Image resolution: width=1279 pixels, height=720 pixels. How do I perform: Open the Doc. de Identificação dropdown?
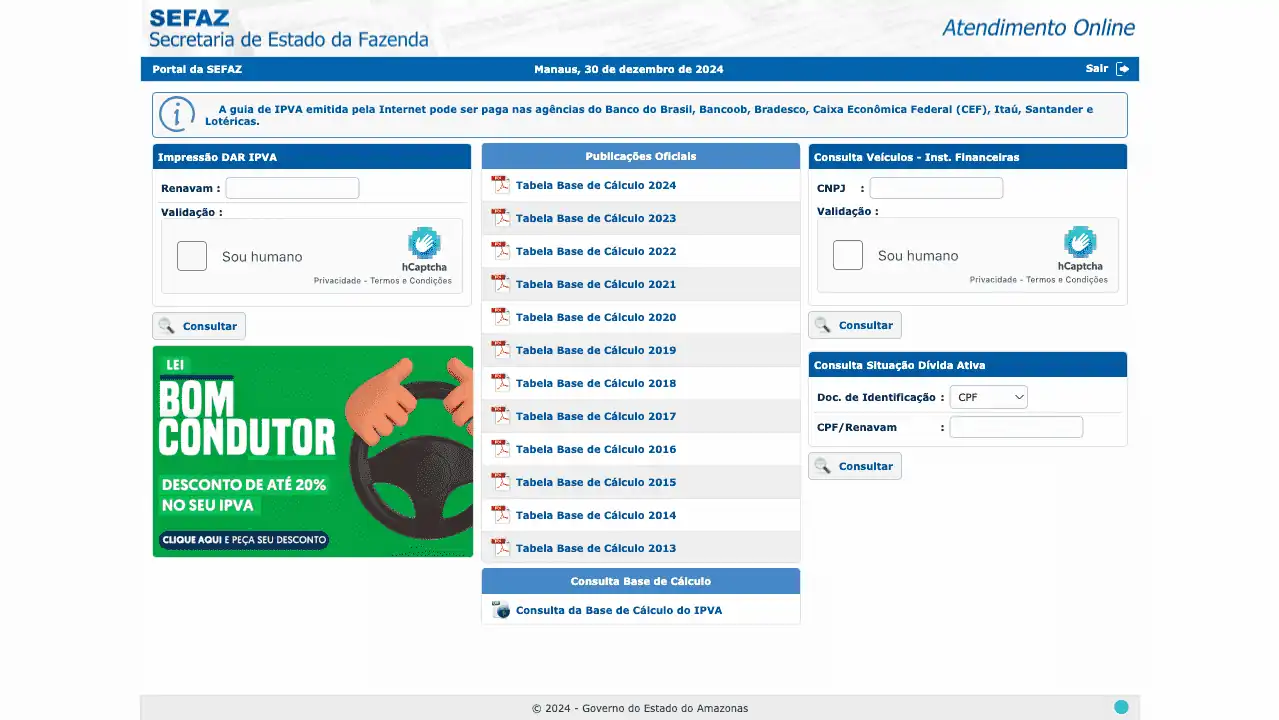click(x=988, y=397)
